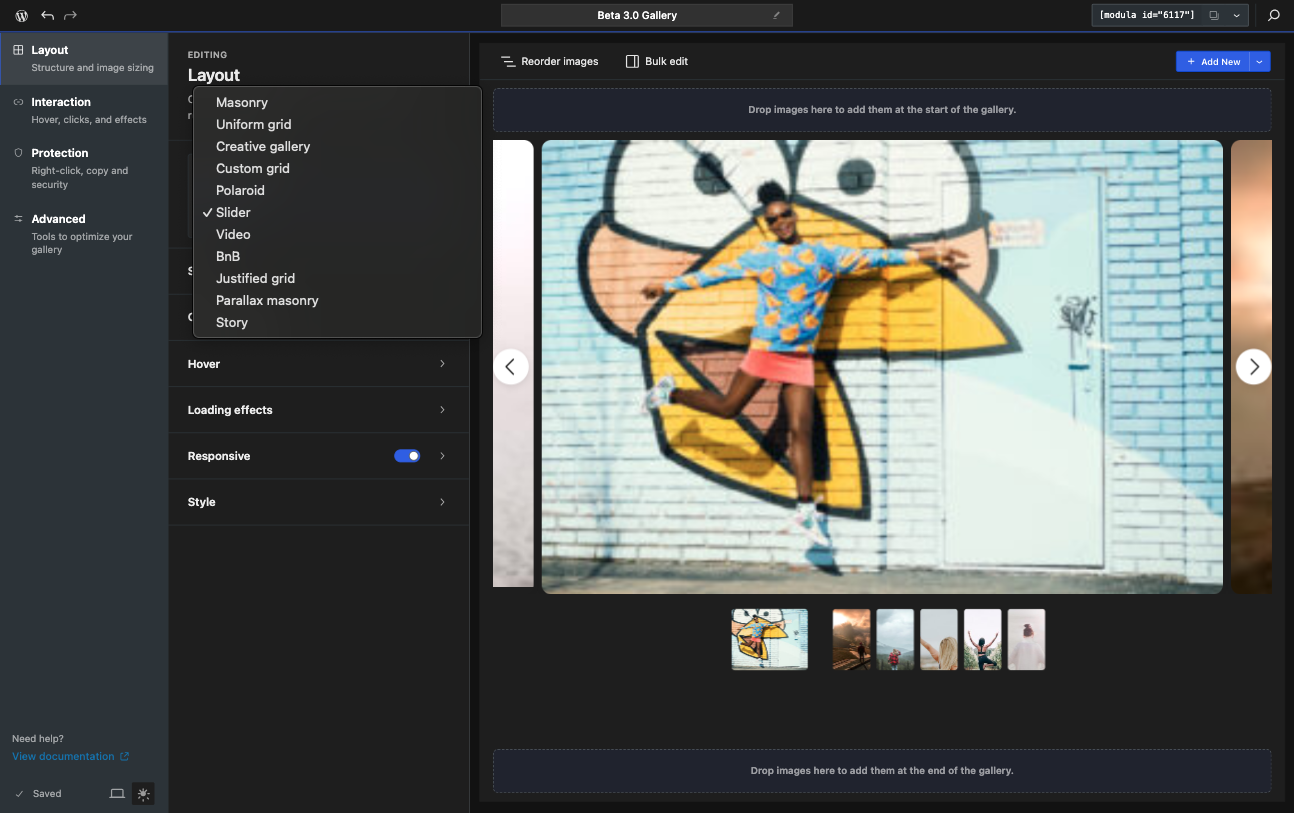Copy the modula shortcode with the copy icon
The image size is (1294, 813).
(x=1214, y=16)
